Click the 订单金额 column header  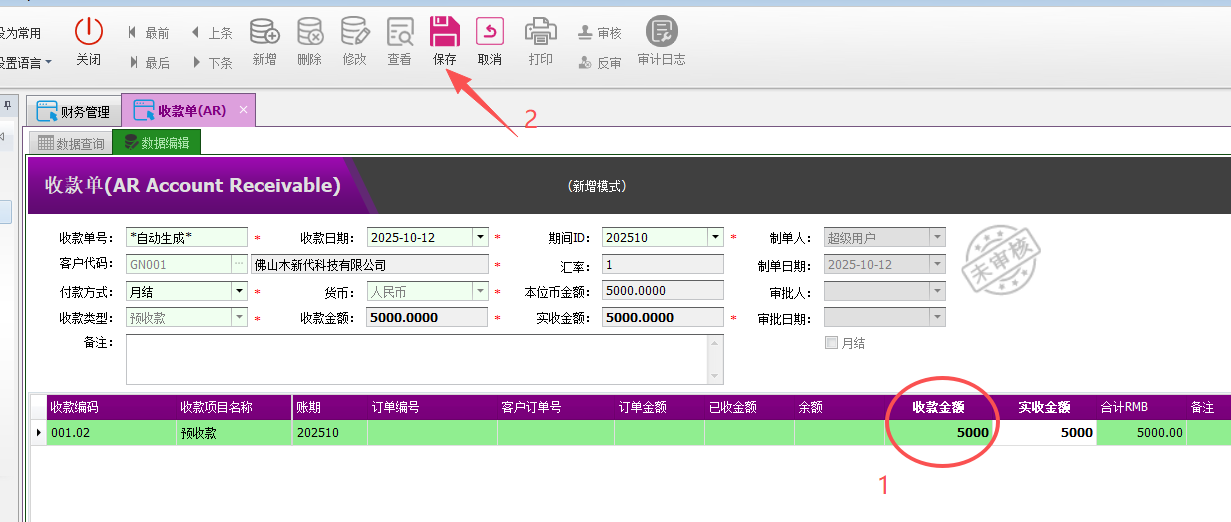click(659, 408)
